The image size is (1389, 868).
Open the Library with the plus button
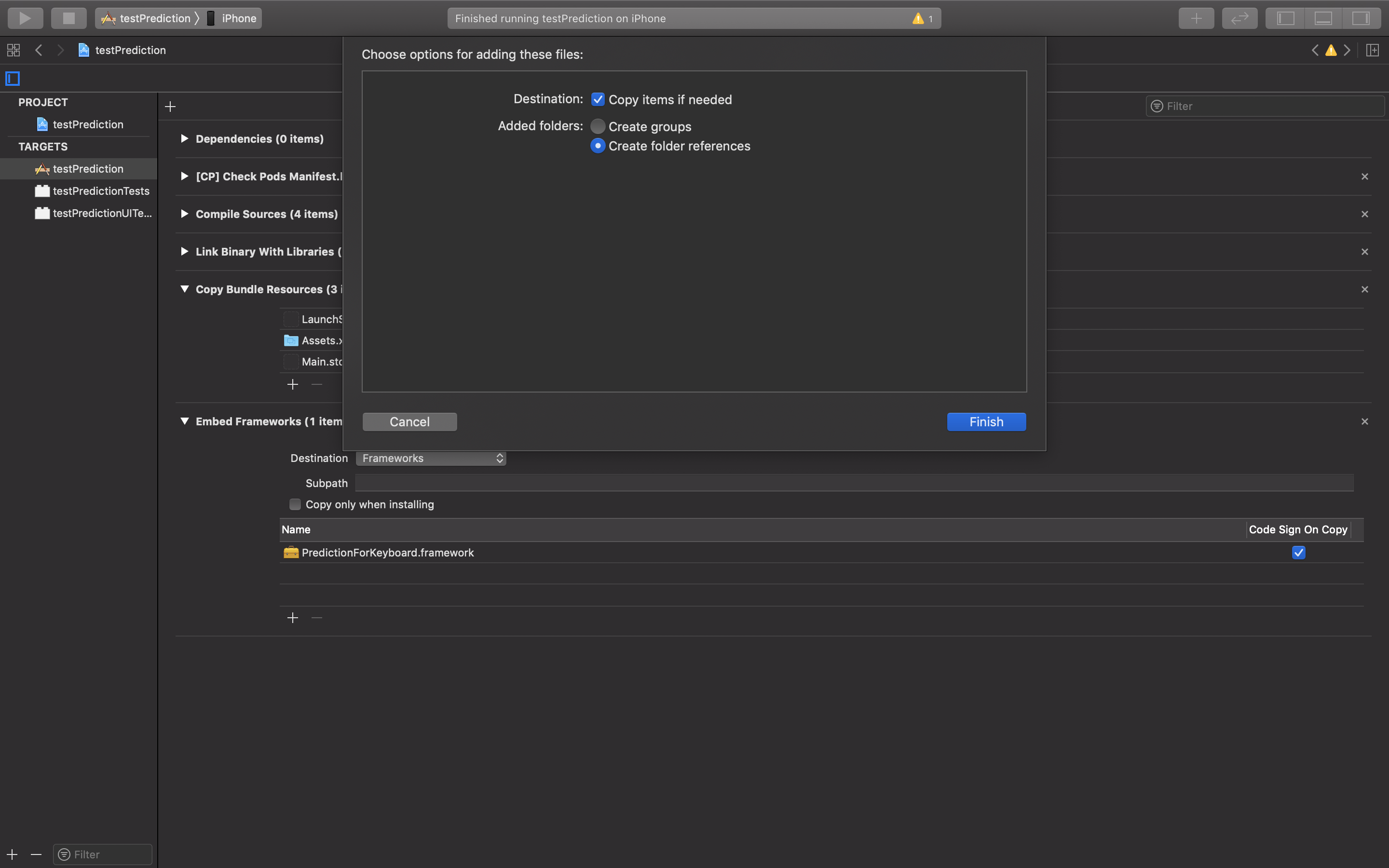point(1196,18)
